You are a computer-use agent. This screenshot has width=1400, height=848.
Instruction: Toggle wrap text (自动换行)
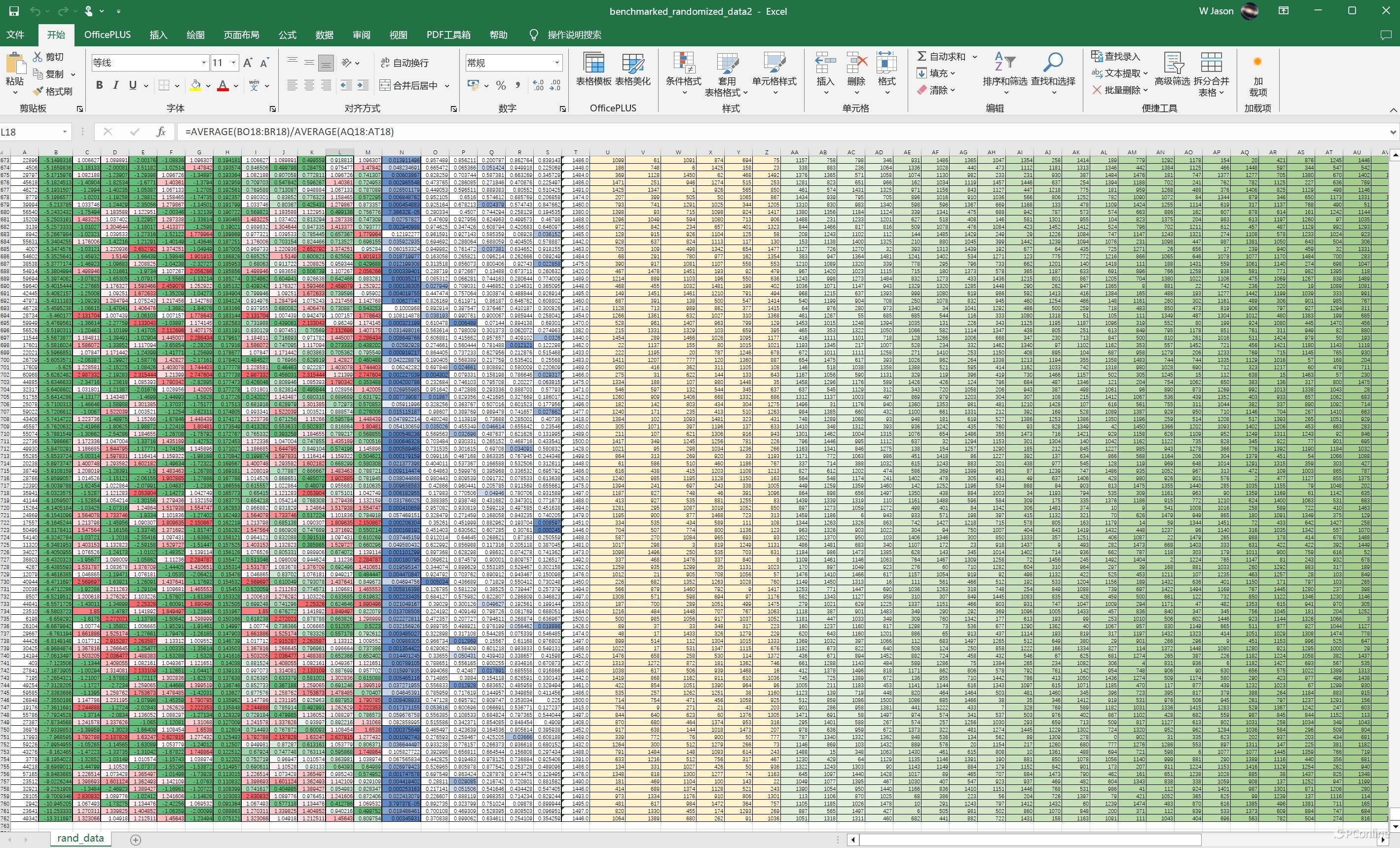click(405, 63)
